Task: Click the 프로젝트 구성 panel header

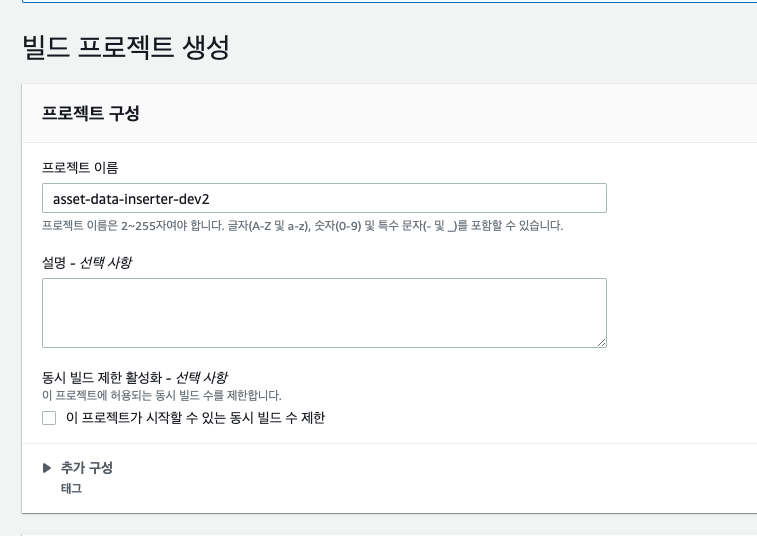Action: 90,113
